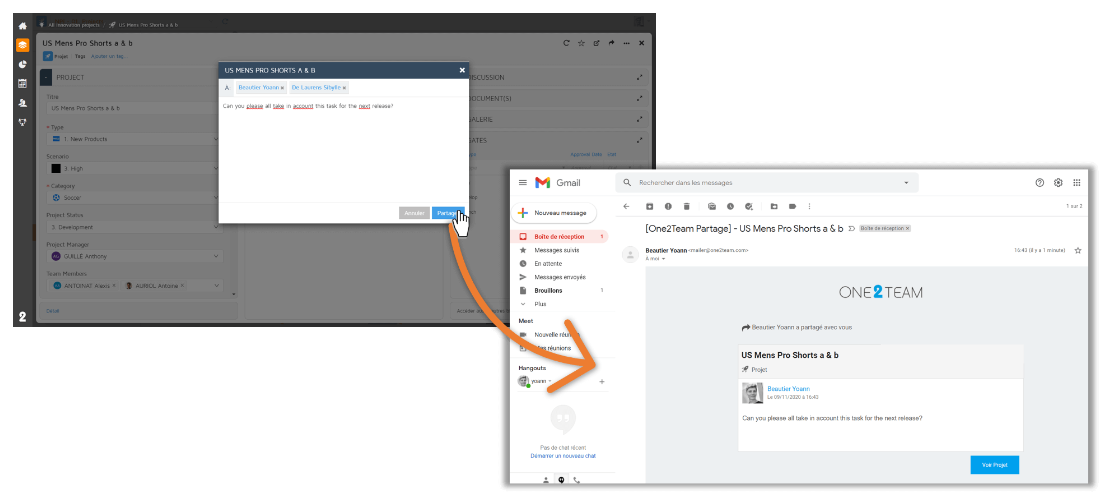Star the project in the header toolbar

pyautogui.click(x=581, y=43)
